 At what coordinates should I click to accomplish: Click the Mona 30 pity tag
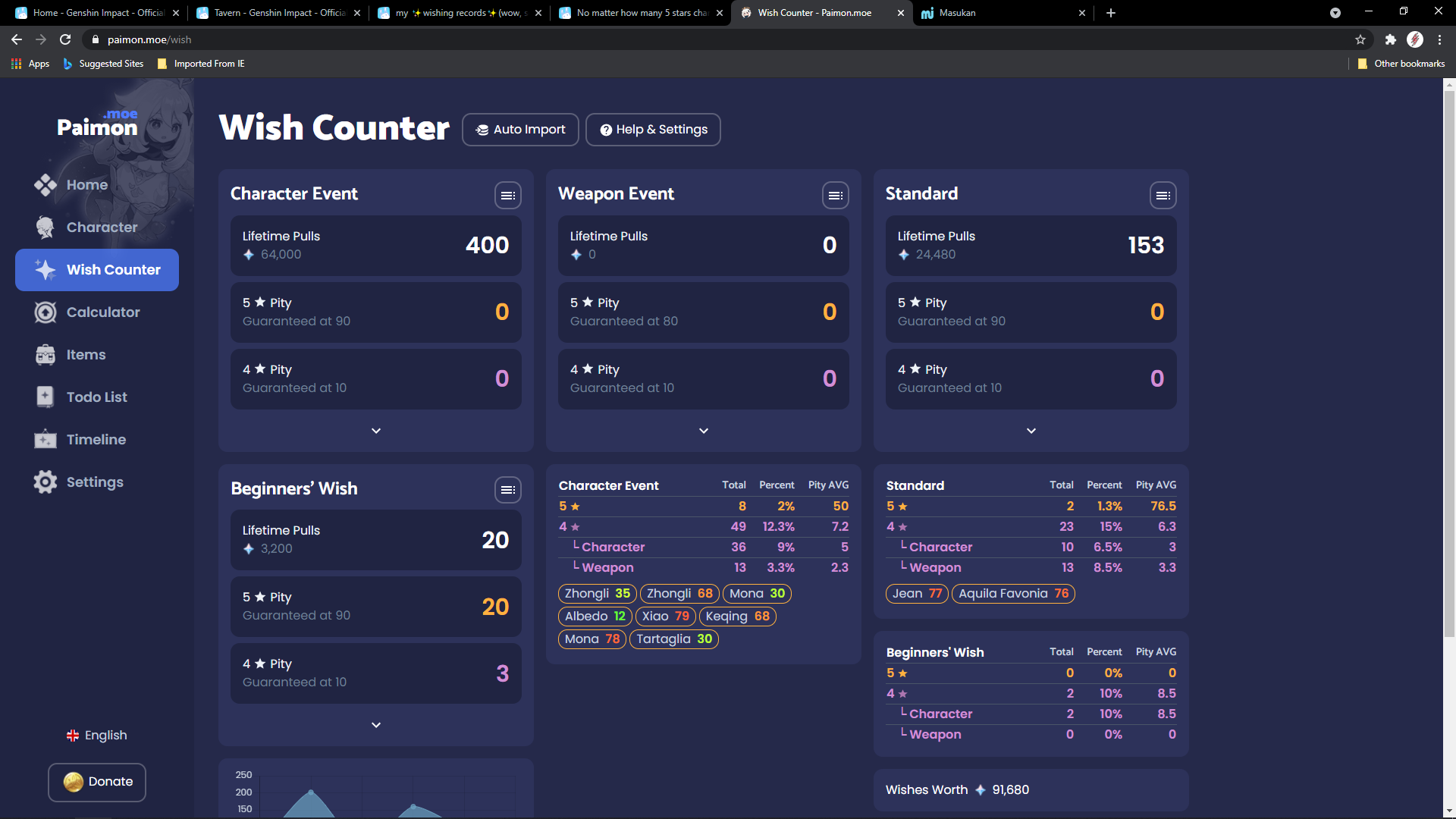coord(757,594)
